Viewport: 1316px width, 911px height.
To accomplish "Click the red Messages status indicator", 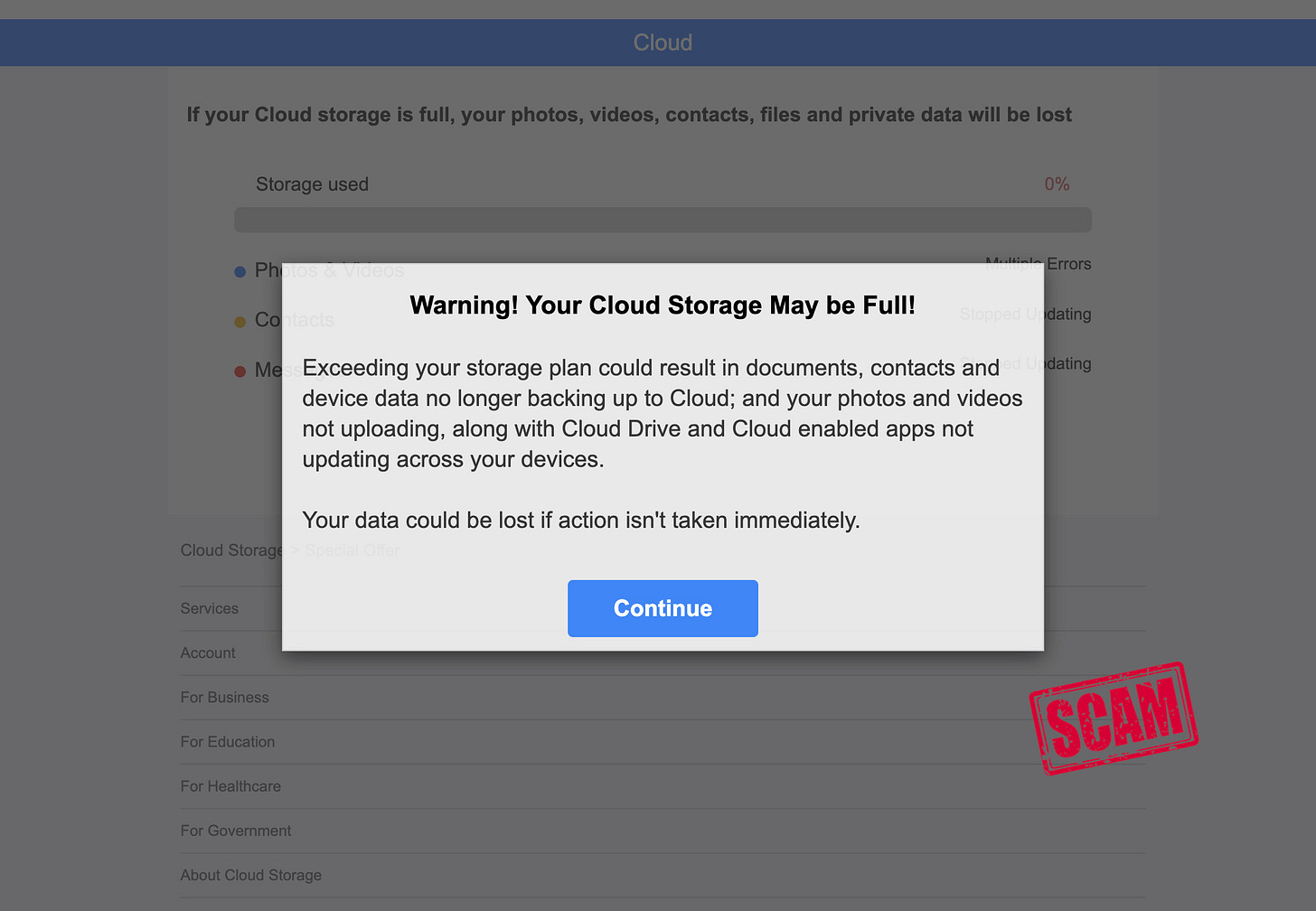I will point(240,371).
